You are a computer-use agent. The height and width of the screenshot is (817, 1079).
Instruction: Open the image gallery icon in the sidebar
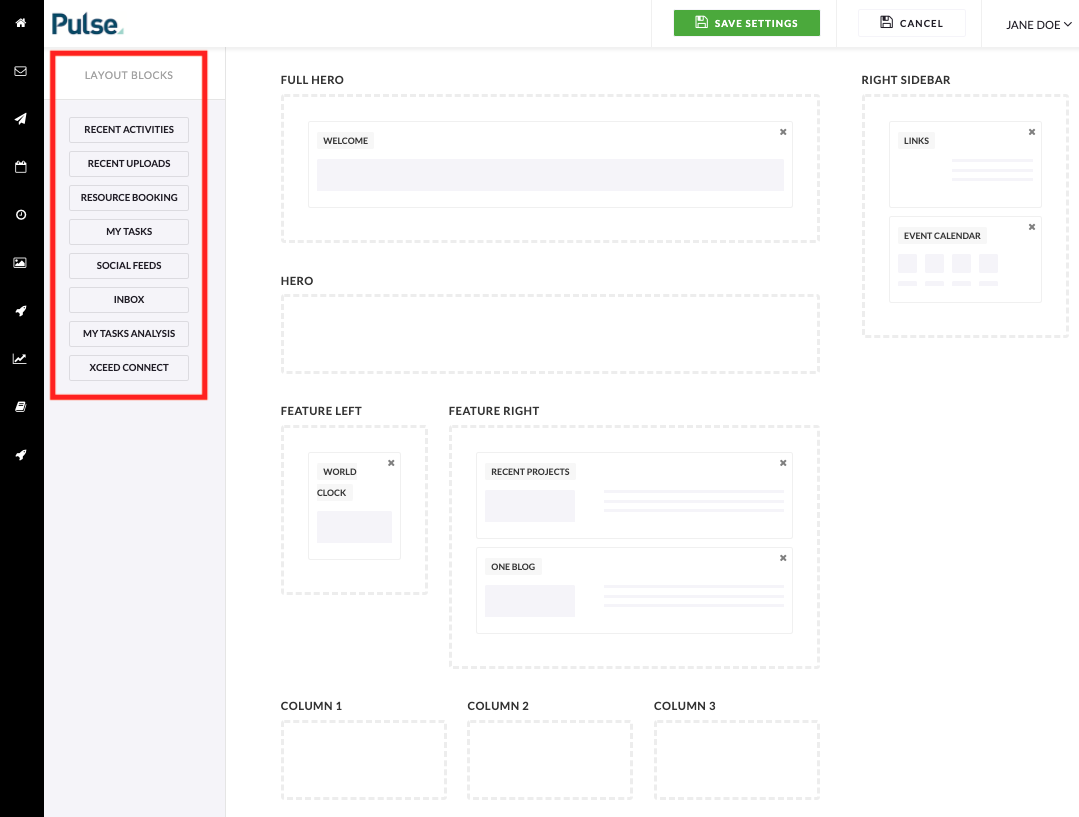click(x=20, y=263)
